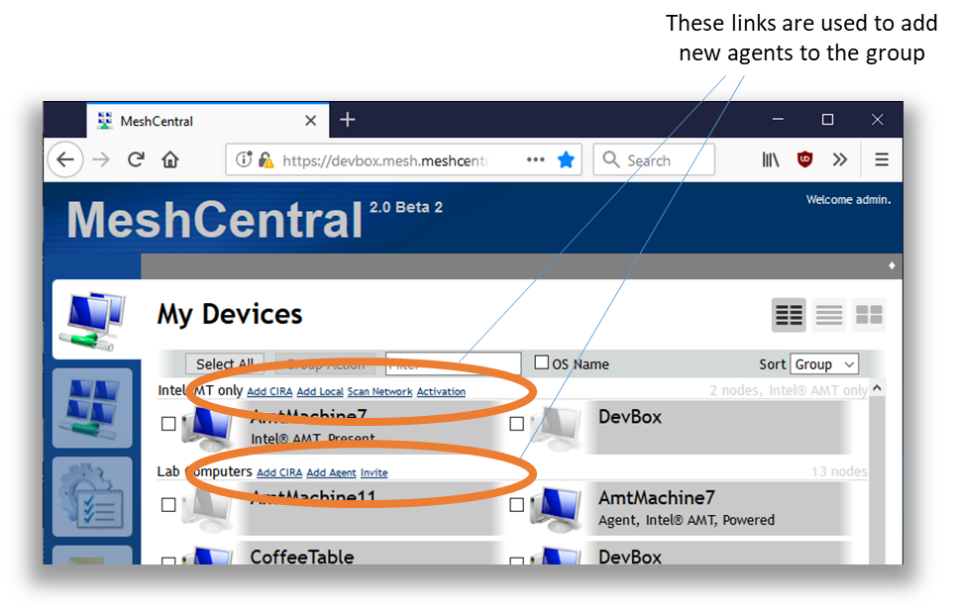Open the Sort Group dropdown

point(824,363)
